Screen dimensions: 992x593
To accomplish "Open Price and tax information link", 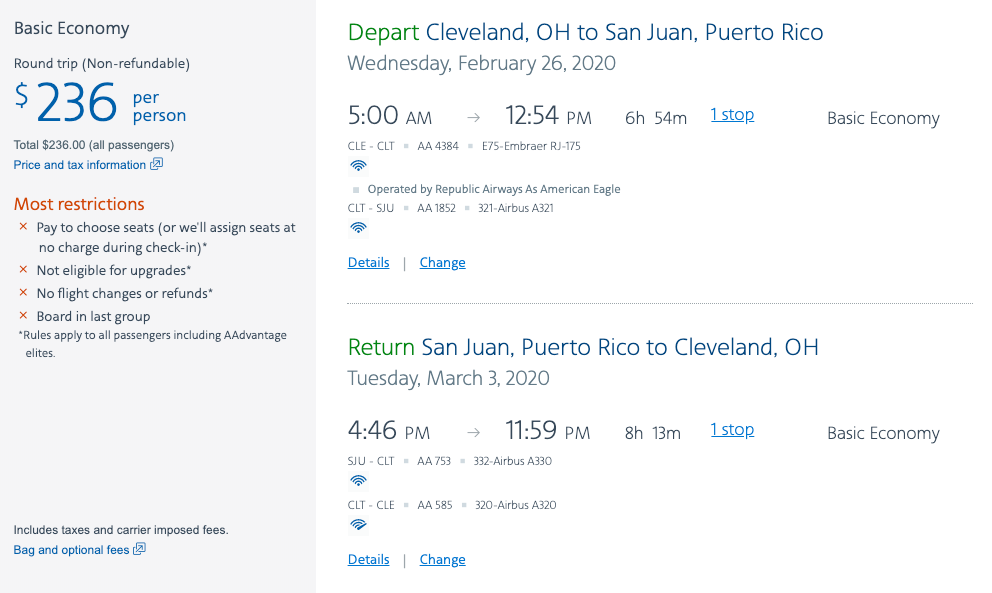I will point(80,165).
